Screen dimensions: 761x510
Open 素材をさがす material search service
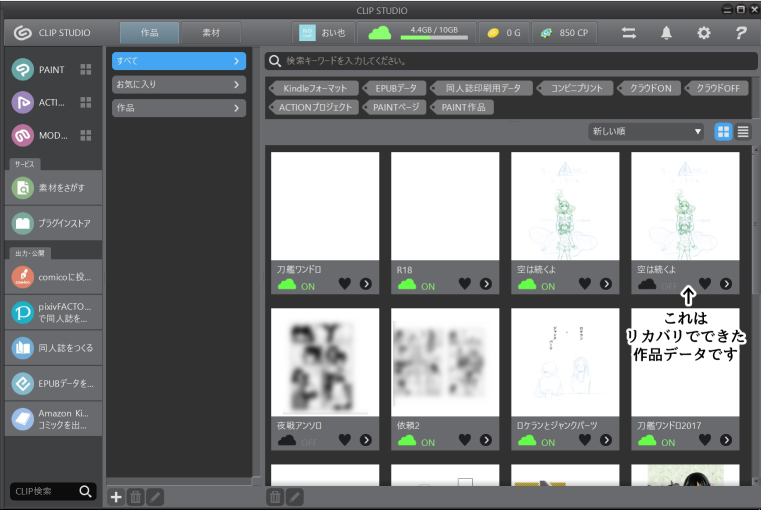[53, 187]
